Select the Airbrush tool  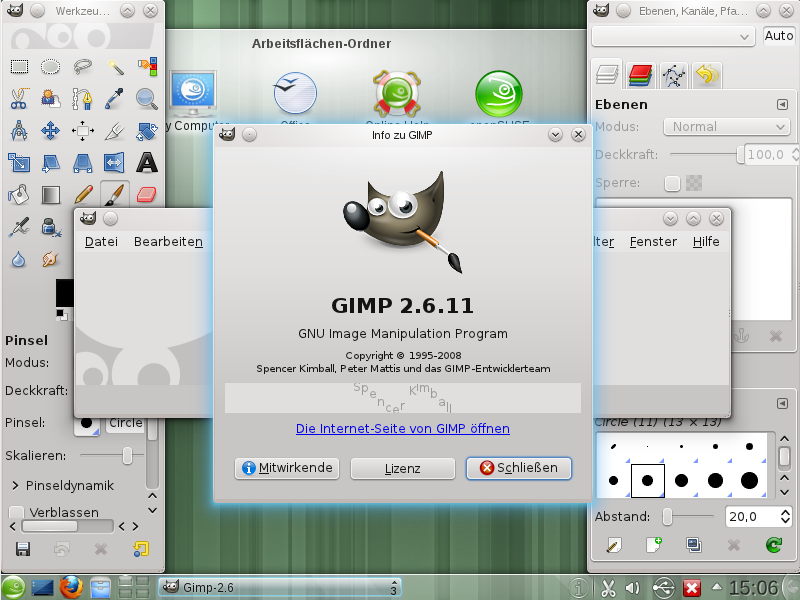19,227
